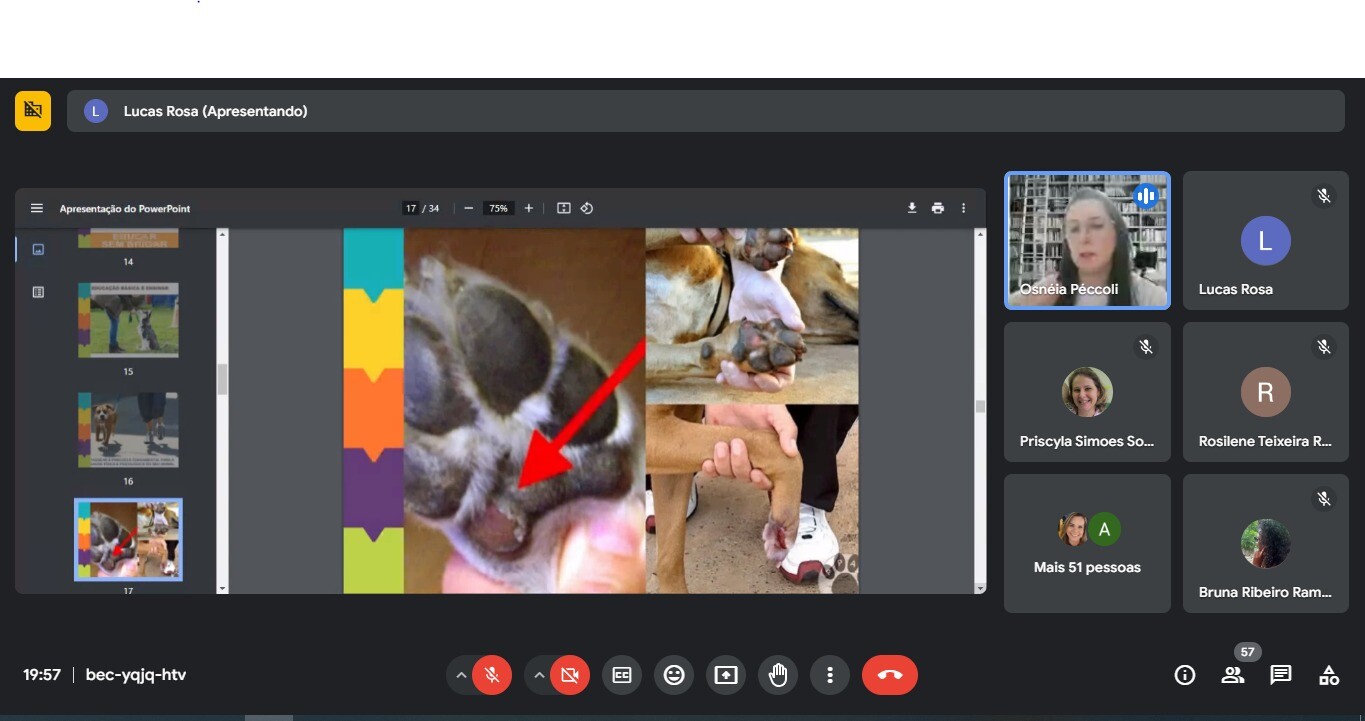The width and height of the screenshot is (1365, 721).
Task: Zoom out the presentation PDF
Action: point(468,208)
